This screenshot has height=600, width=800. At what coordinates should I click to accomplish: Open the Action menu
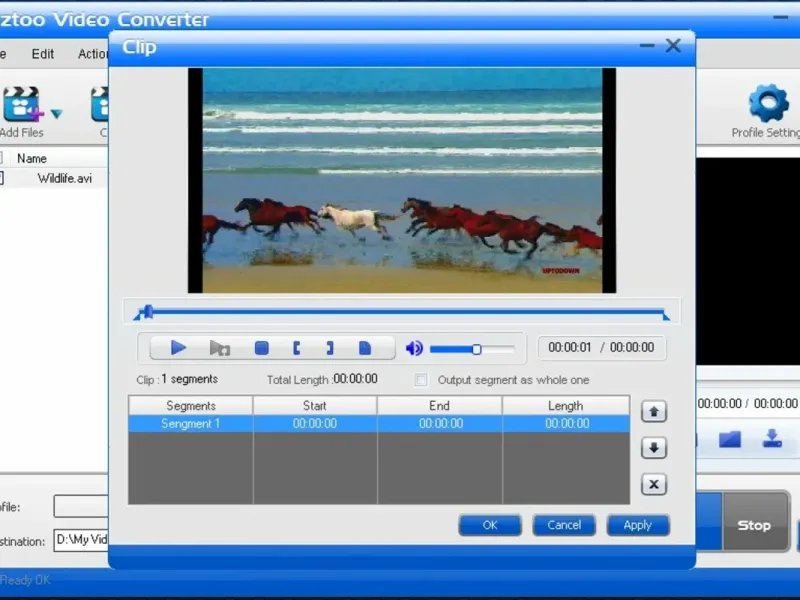click(93, 54)
